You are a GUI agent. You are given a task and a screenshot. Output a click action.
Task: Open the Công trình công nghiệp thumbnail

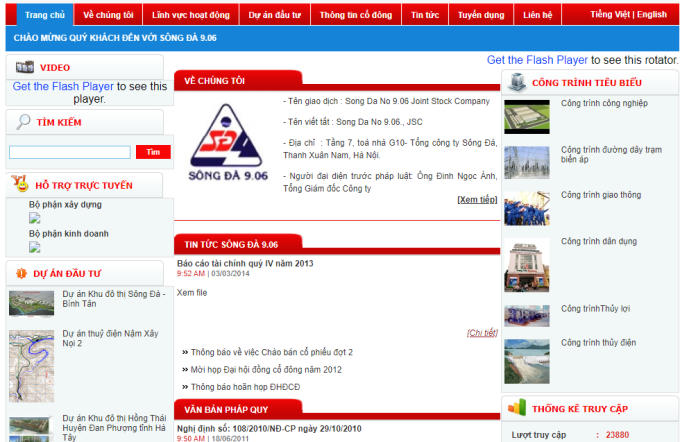526,116
